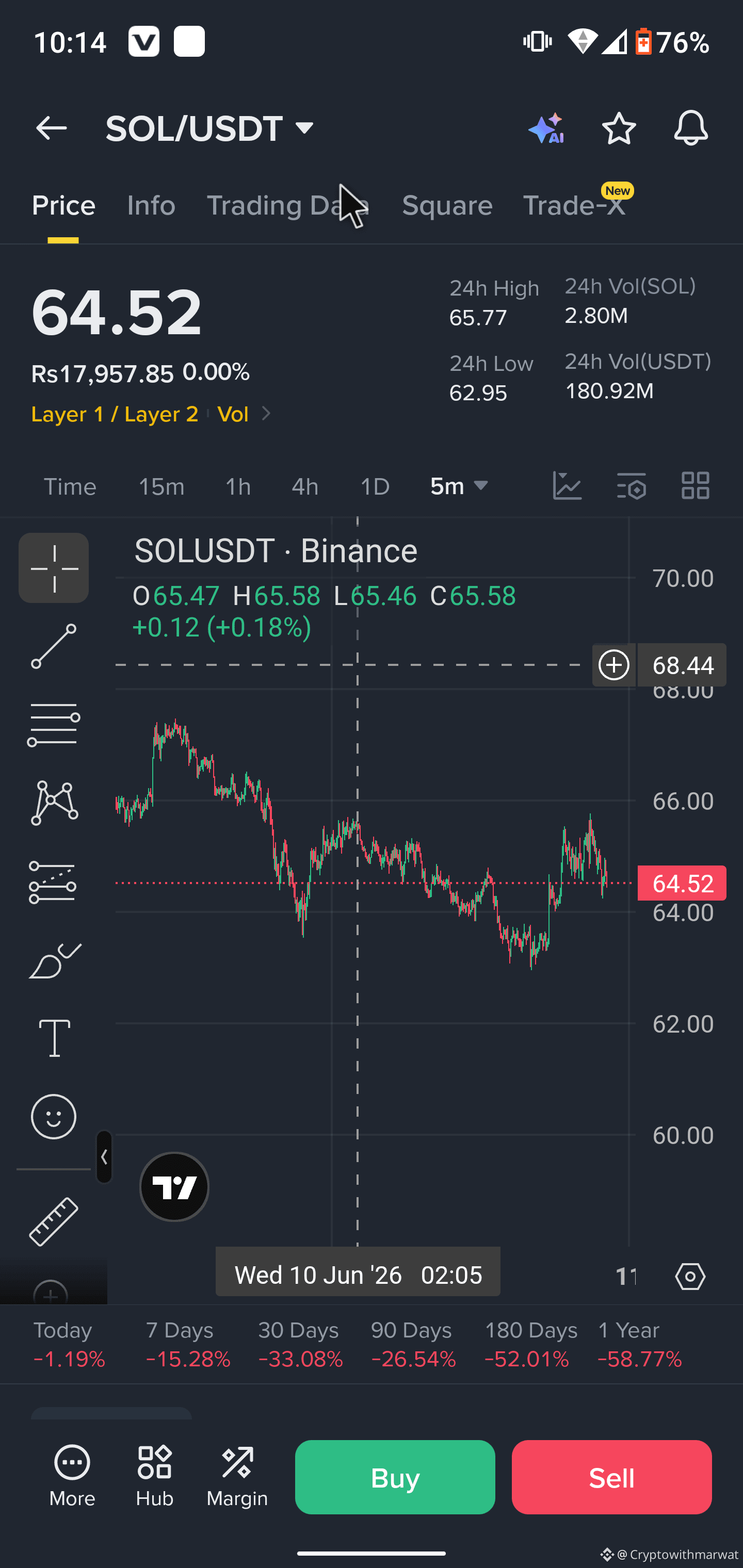Open the AI assistant sparkle icon
This screenshot has width=743, height=1568.
546,128
